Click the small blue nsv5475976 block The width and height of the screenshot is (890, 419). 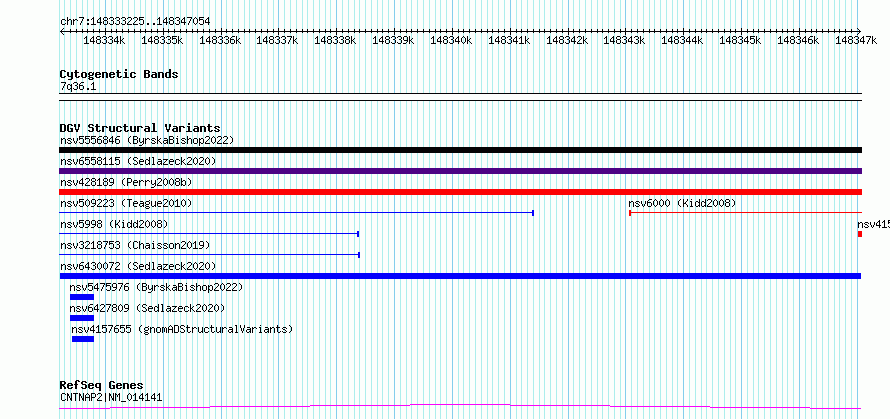tap(82, 297)
